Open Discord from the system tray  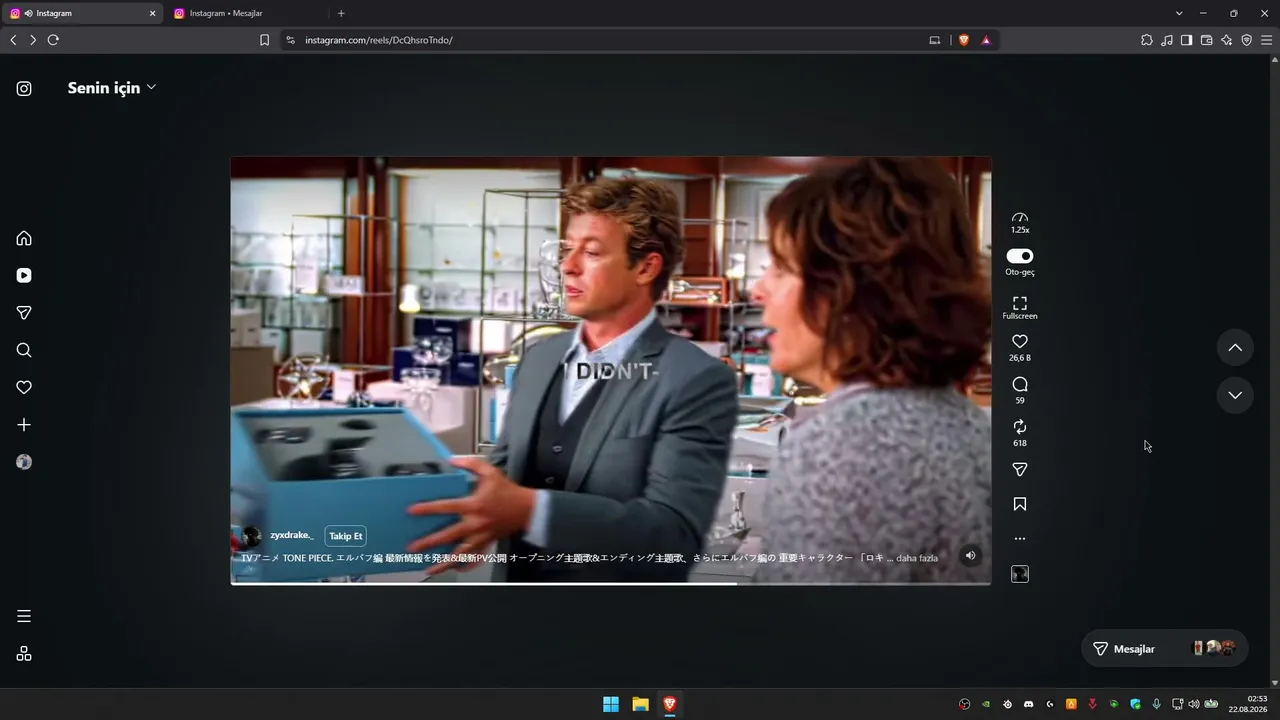[x=1028, y=704]
